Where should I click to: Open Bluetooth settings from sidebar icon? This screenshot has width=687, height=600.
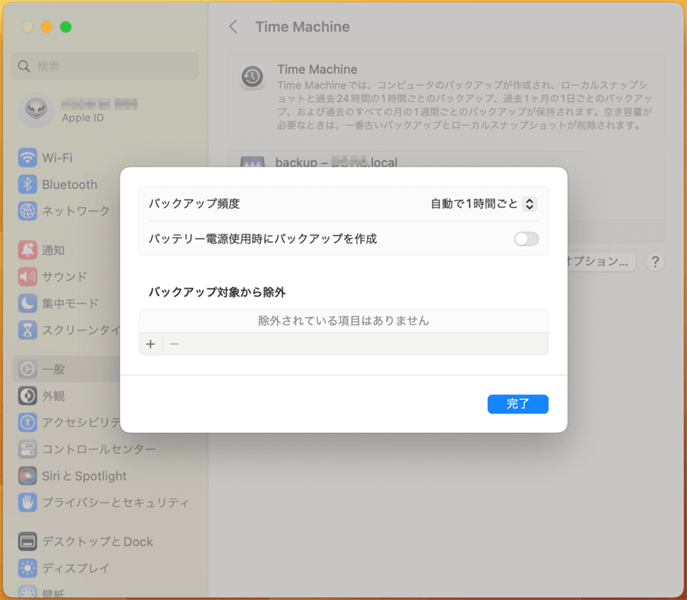28,185
